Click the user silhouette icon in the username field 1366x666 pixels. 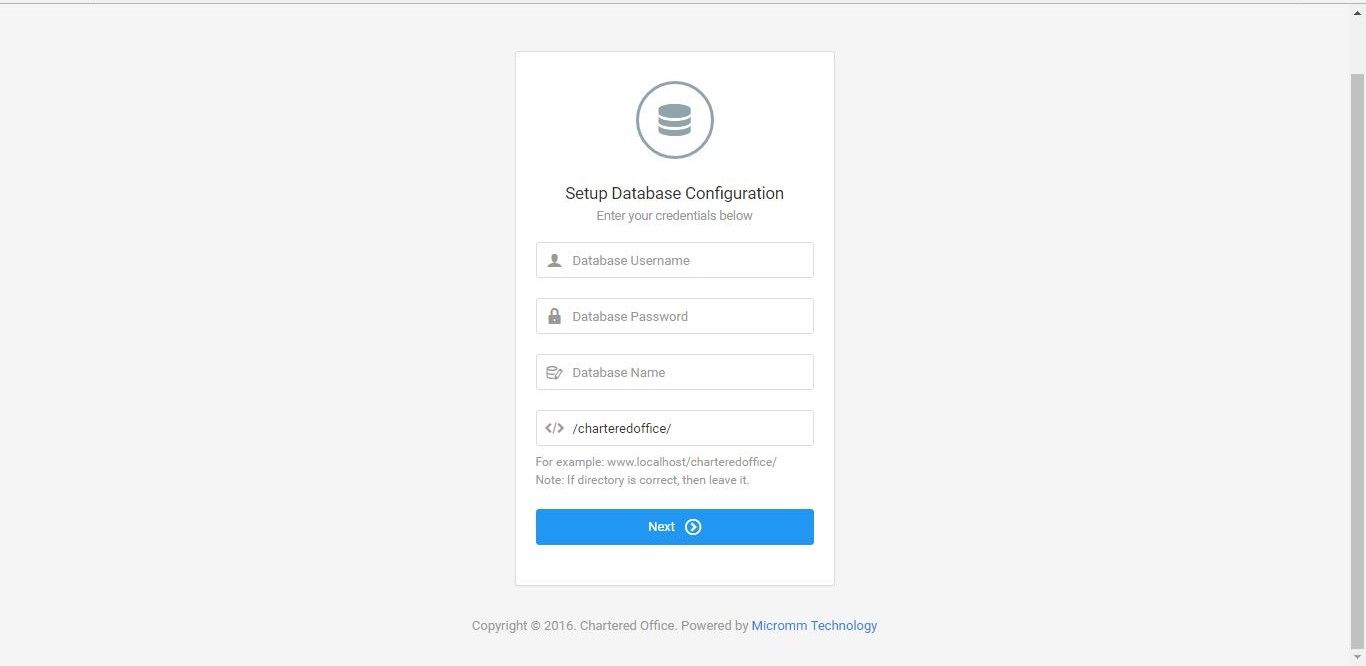554,260
